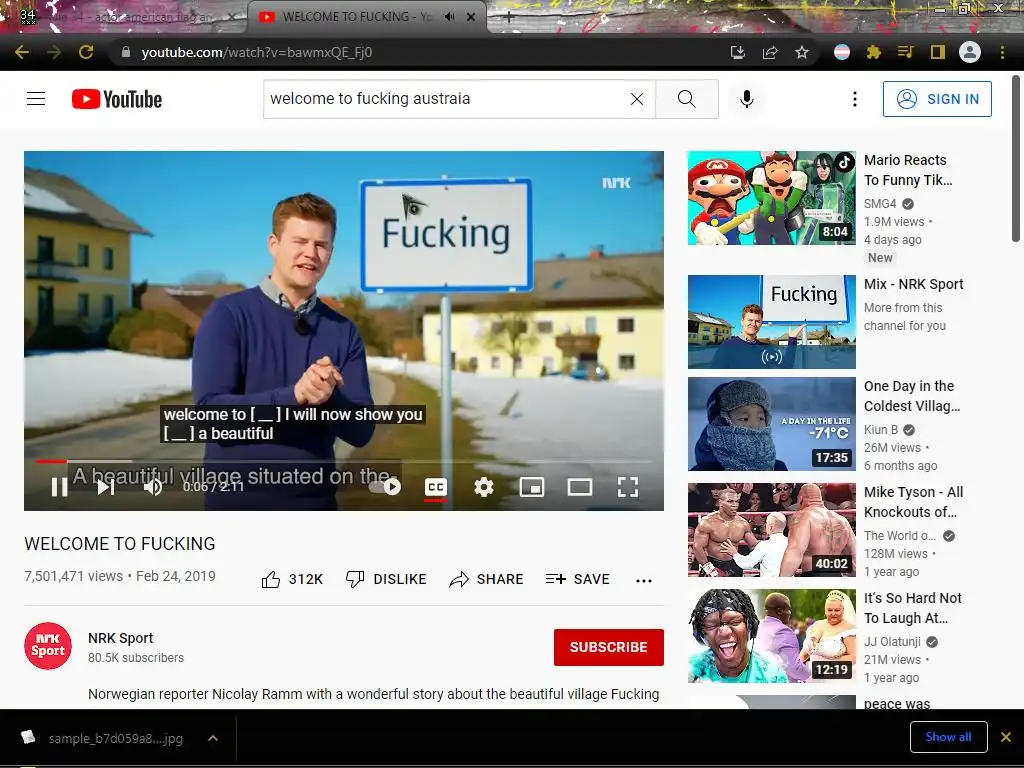Search with voice microphone
Image resolution: width=1024 pixels, height=768 pixels.
tap(747, 99)
